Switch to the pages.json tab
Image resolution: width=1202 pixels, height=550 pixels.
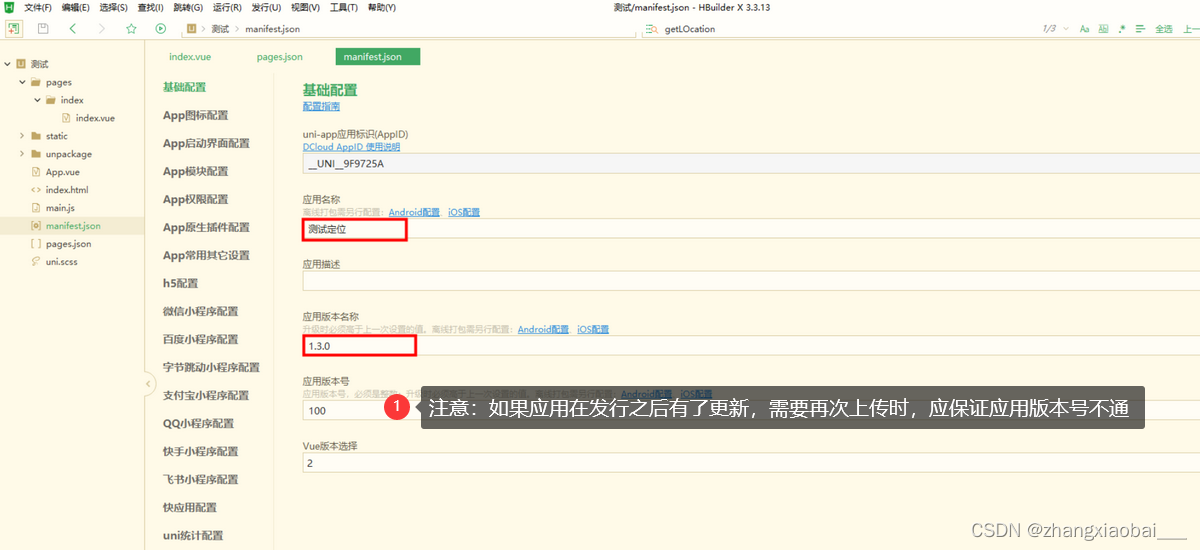pos(279,57)
